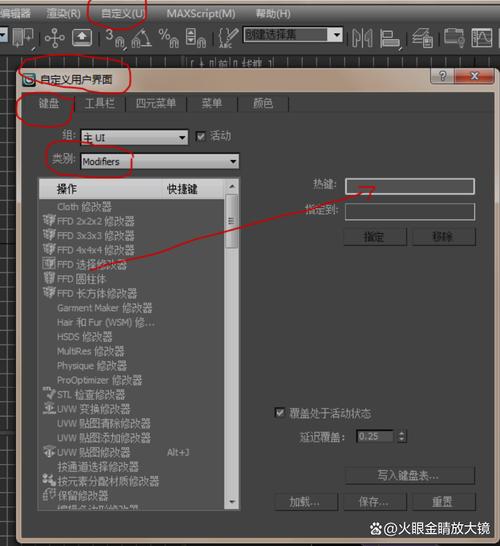The image size is (500, 546).
Task: Switch to the 菜单 tab
Action: (212, 103)
